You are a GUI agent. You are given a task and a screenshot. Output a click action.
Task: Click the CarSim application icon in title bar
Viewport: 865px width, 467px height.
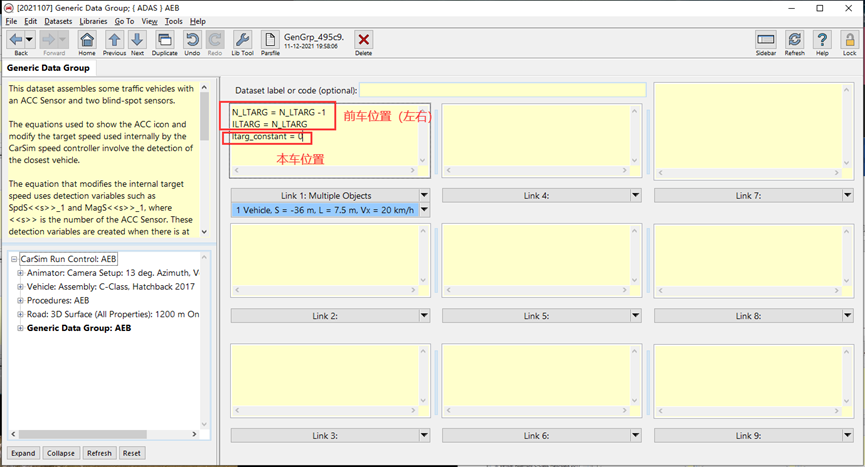[8, 8]
